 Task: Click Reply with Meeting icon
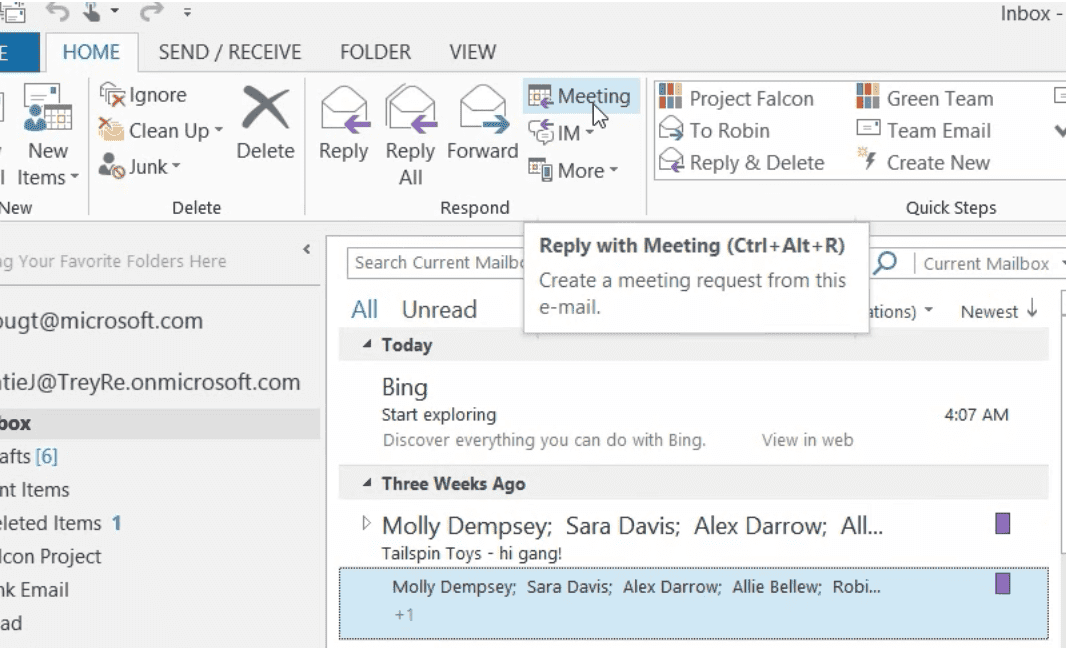(540, 97)
